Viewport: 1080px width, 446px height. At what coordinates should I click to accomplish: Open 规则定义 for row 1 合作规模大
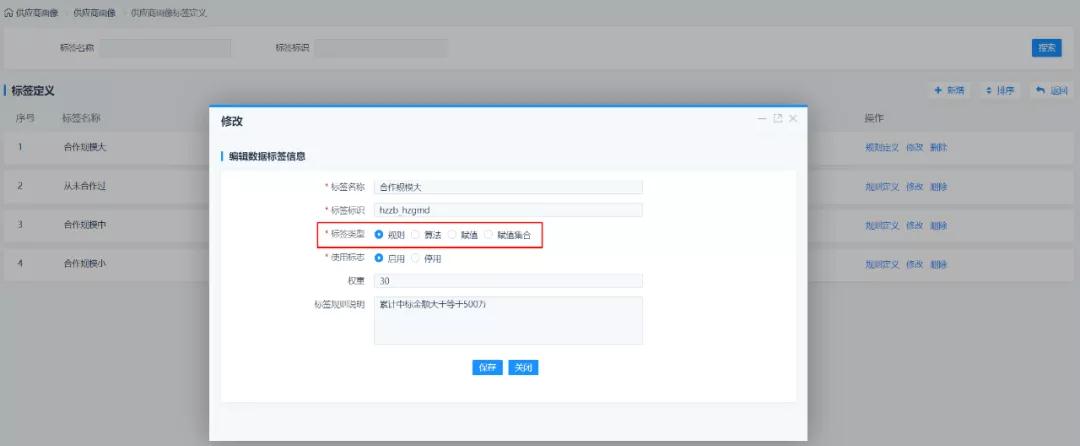(882, 147)
